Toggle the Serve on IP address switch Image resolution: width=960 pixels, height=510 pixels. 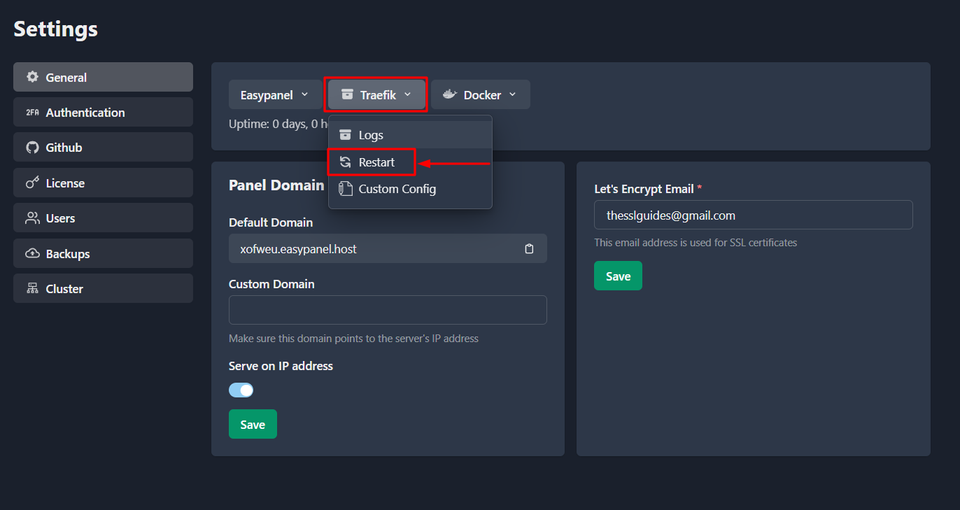[241, 390]
